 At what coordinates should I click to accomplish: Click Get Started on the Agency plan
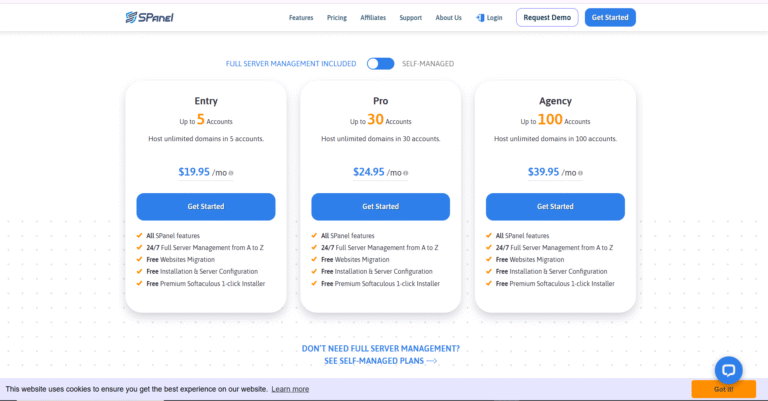coord(555,207)
